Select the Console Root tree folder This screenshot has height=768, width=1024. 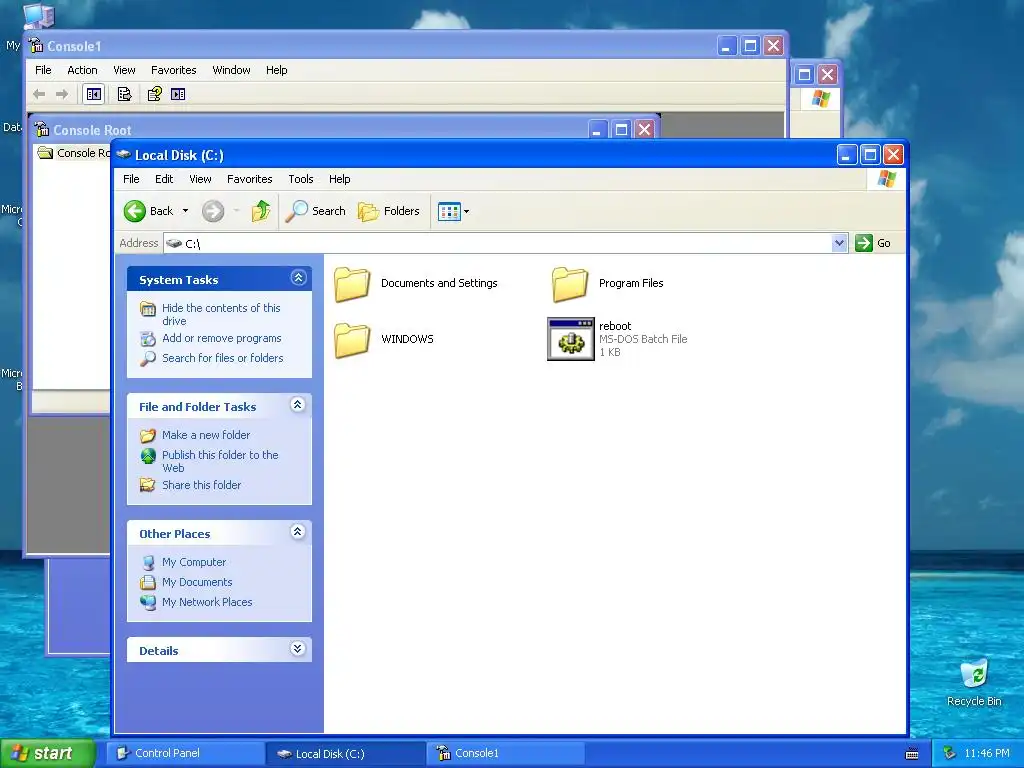coord(74,153)
